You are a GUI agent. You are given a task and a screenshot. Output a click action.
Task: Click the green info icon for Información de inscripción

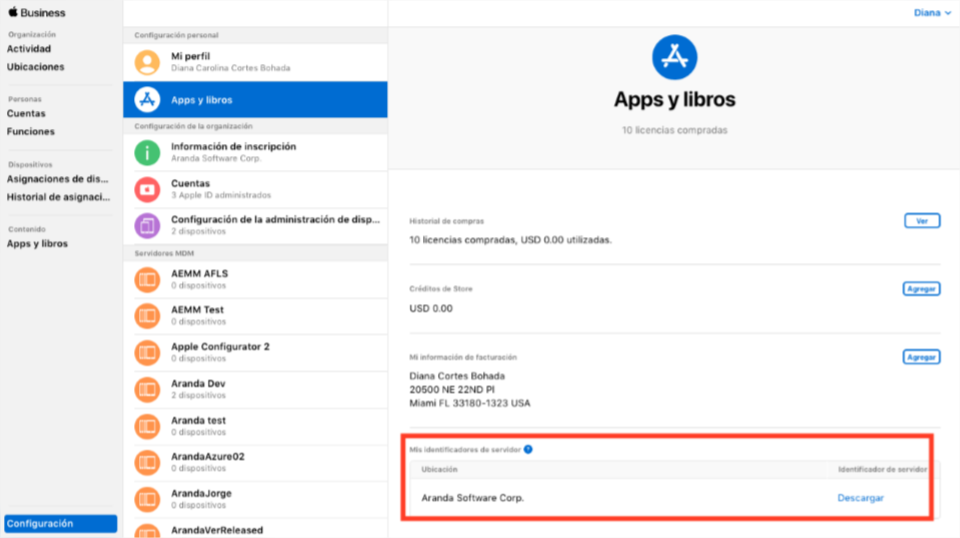point(147,152)
